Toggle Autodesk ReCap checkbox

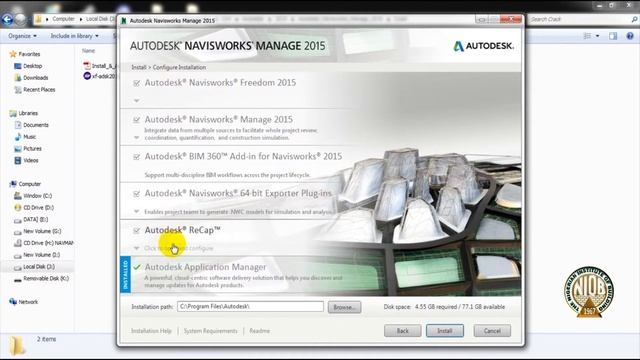[136, 231]
